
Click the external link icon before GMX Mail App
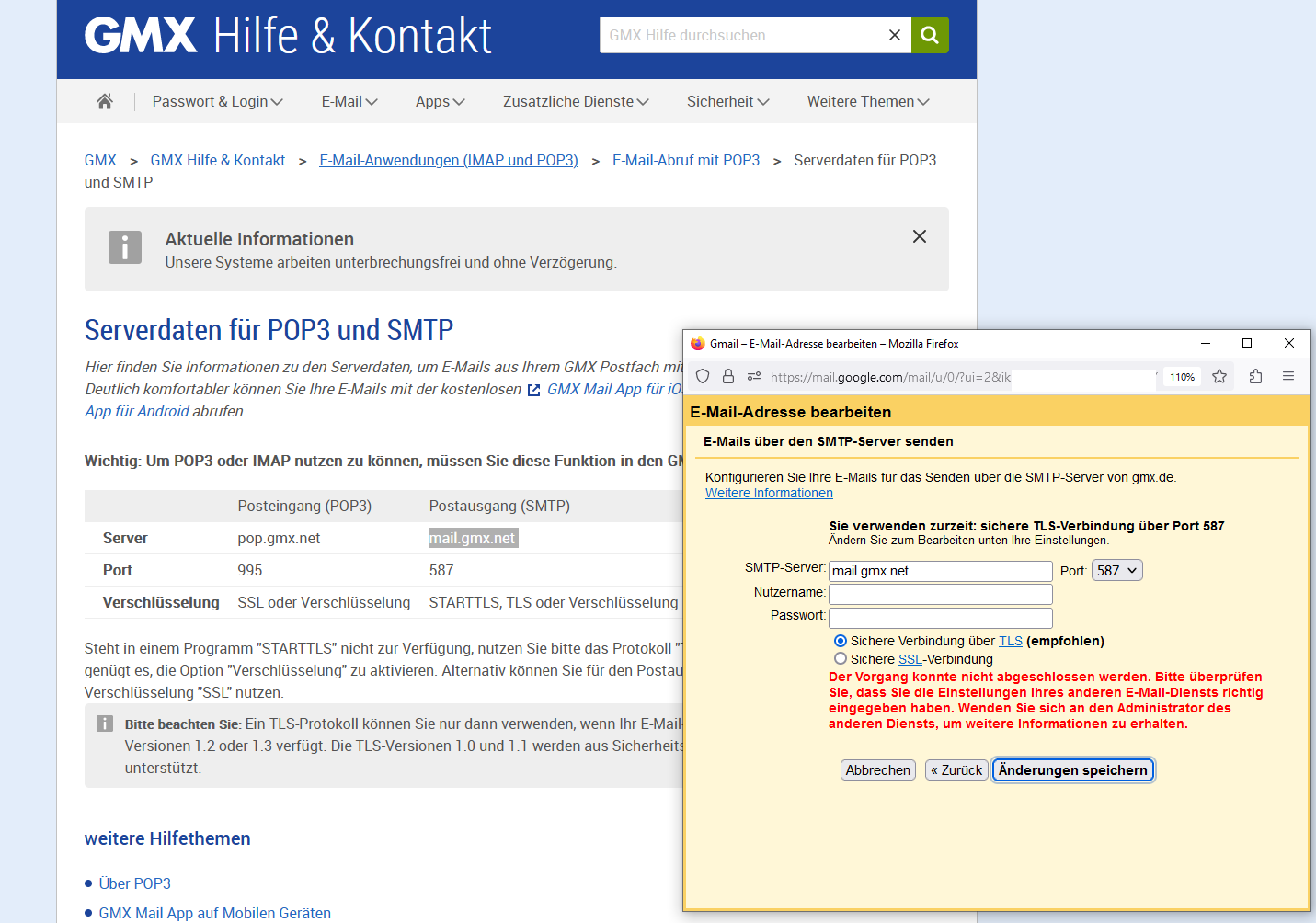(x=533, y=390)
